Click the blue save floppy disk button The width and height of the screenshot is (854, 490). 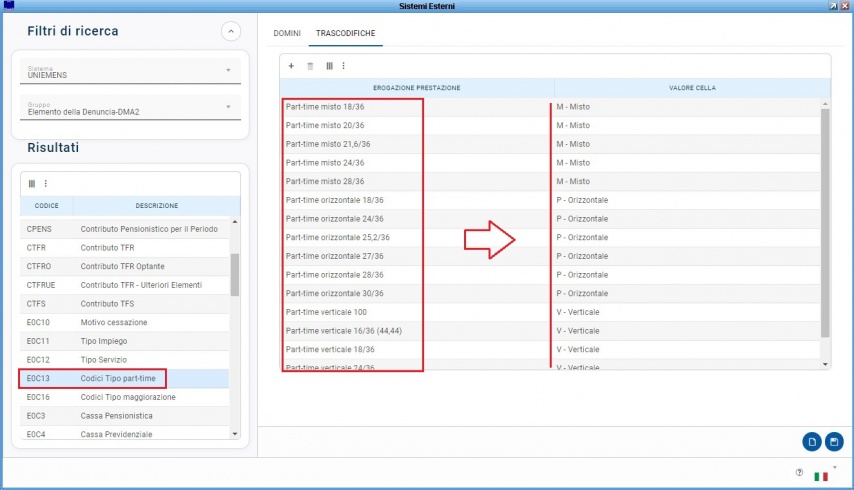coord(834,442)
